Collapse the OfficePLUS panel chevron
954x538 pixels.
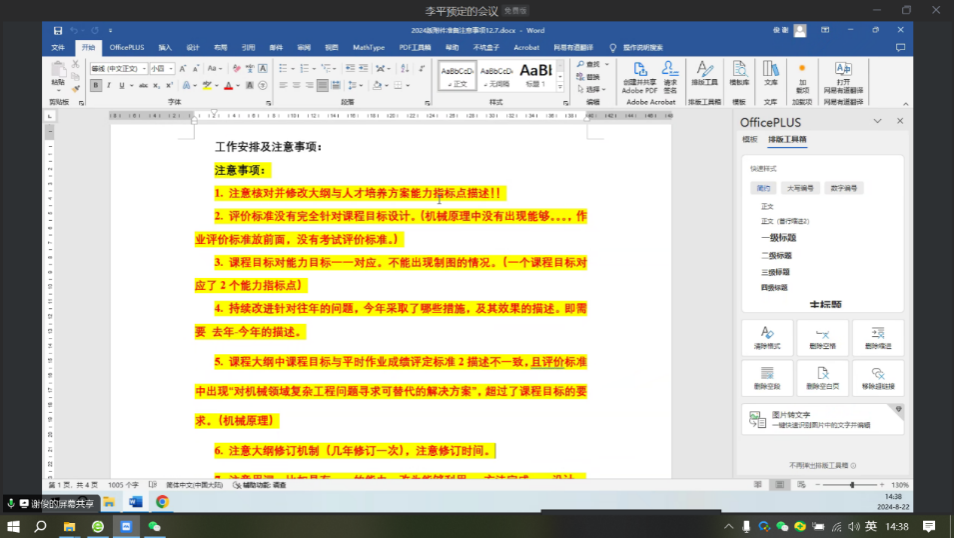pyautogui.click(x=877, y=121)
